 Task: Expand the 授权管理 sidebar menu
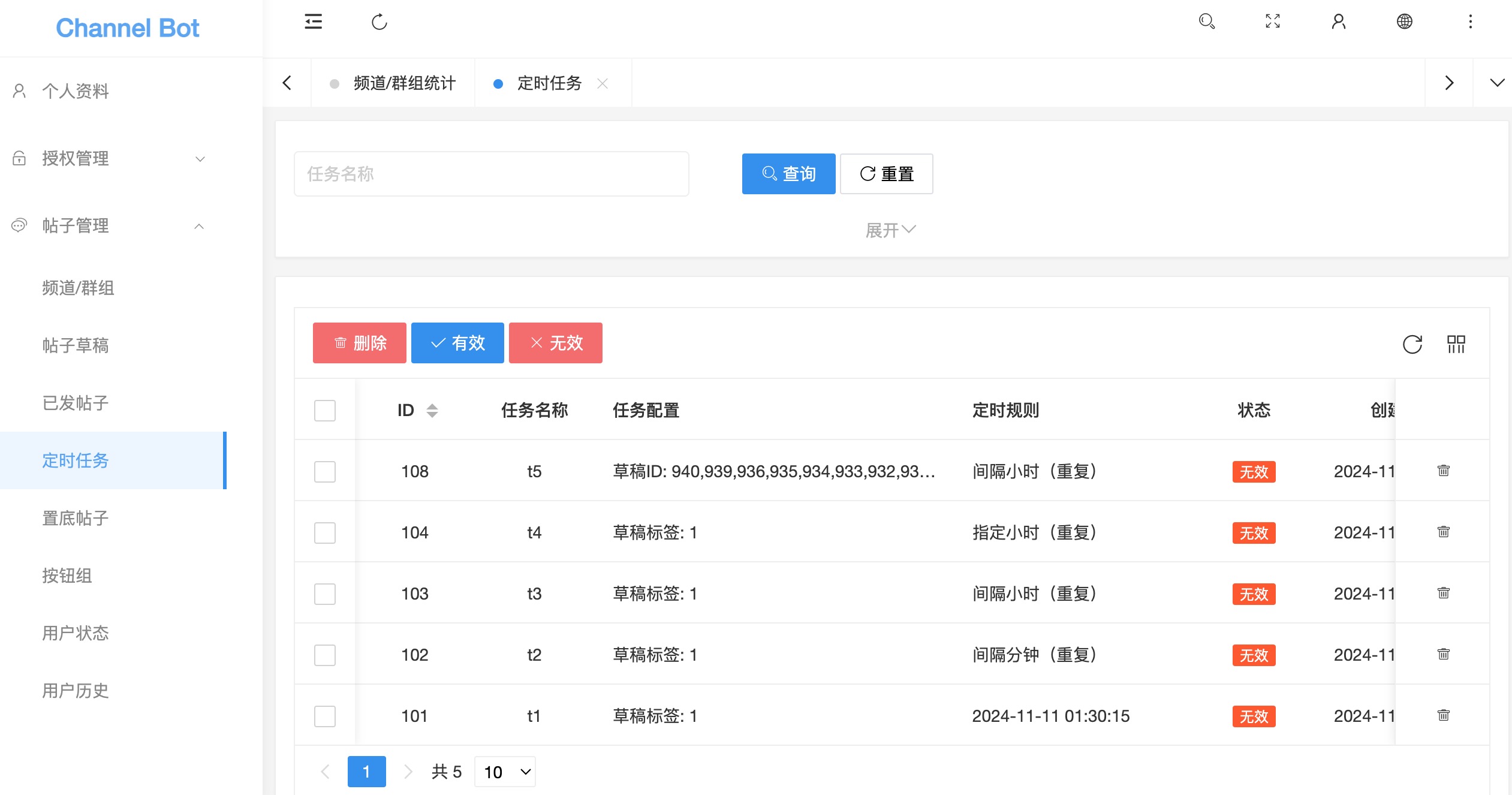[113, 158]
